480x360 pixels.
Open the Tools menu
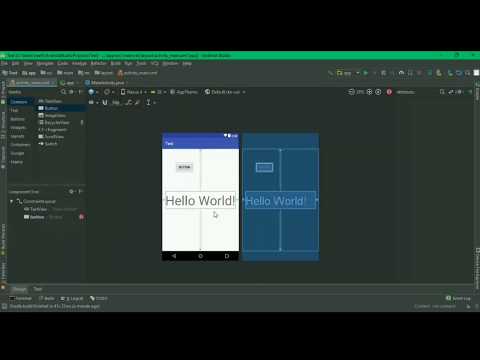coord(141,63)
